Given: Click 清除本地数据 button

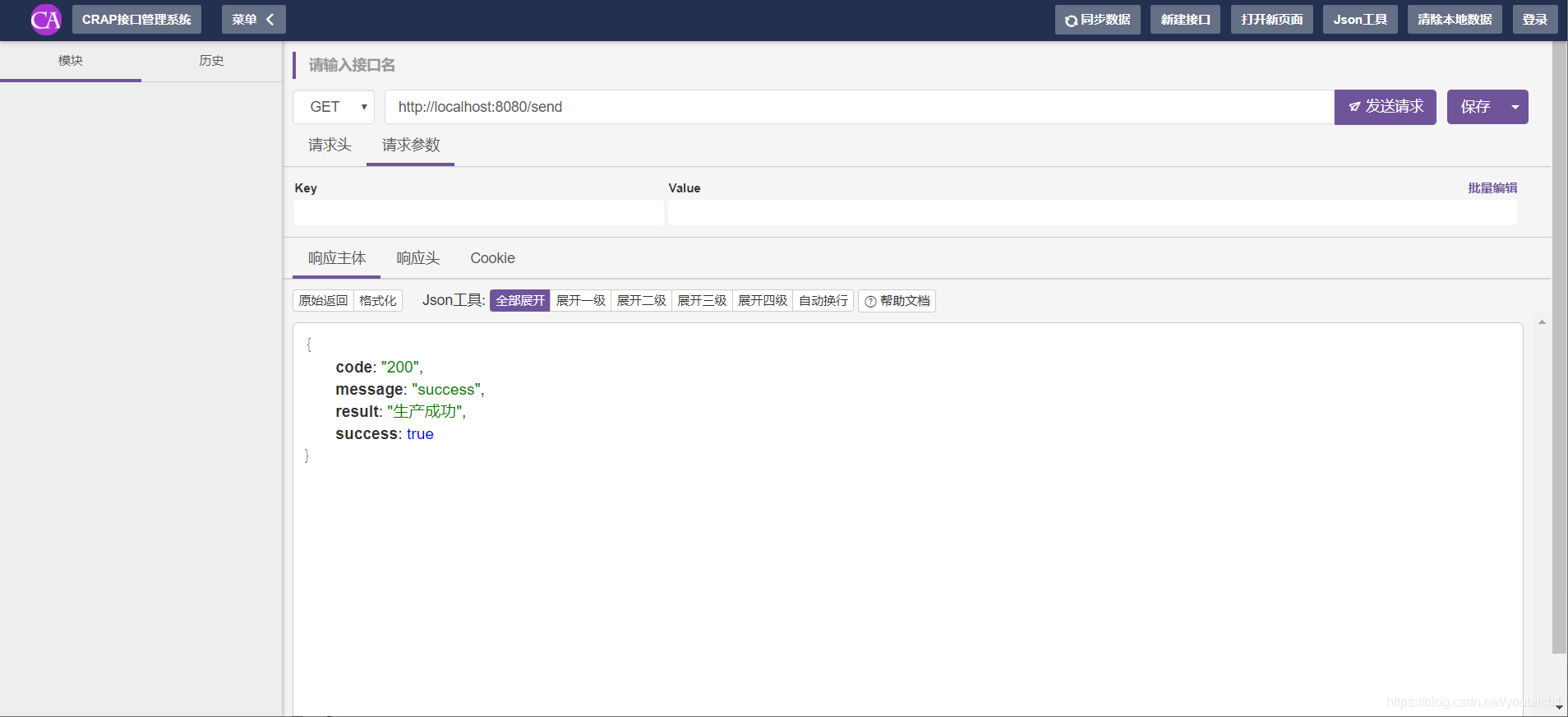Looking at the screenshot, I should 1455,20.
